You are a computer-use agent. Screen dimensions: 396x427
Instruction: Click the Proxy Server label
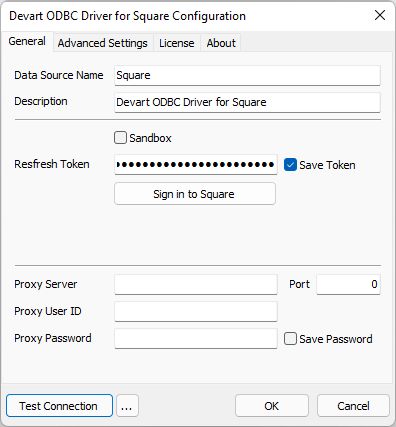click(46, 284)
